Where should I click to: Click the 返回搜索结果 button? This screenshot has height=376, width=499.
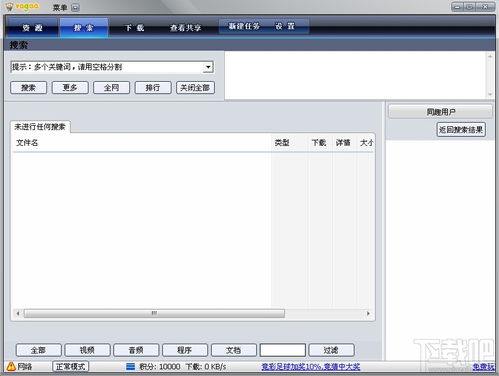[x=461, y=130]
